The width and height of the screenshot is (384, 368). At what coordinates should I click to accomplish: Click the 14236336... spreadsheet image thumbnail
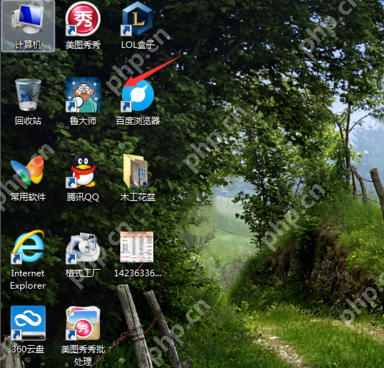[137, 247]
